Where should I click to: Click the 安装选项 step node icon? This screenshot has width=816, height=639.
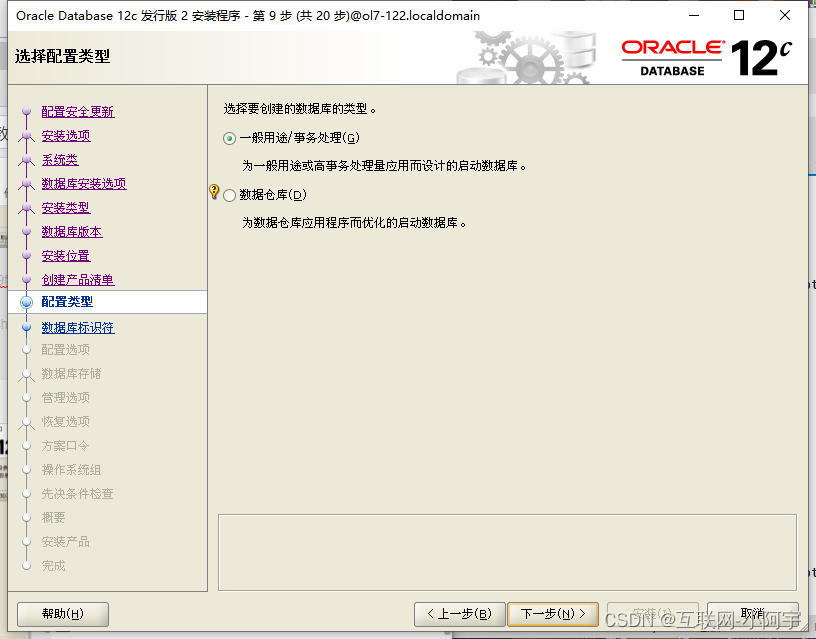[27, 135]
